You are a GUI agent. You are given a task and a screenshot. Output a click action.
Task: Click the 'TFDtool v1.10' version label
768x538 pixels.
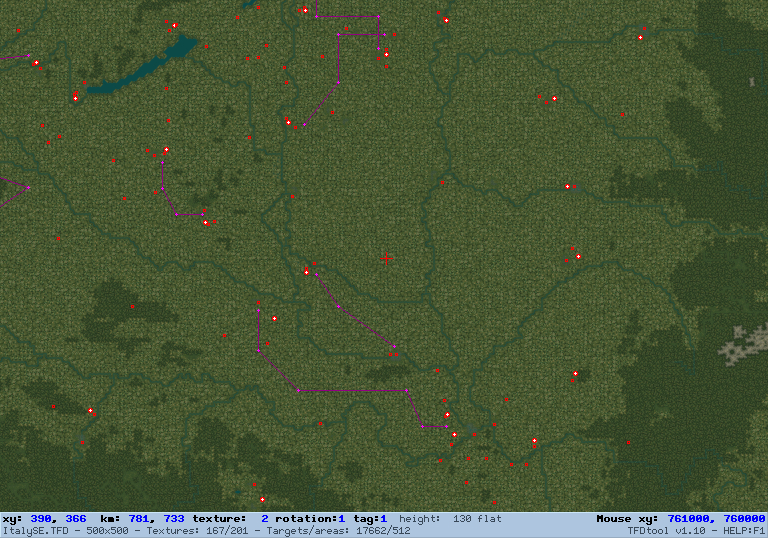point(667,531)
